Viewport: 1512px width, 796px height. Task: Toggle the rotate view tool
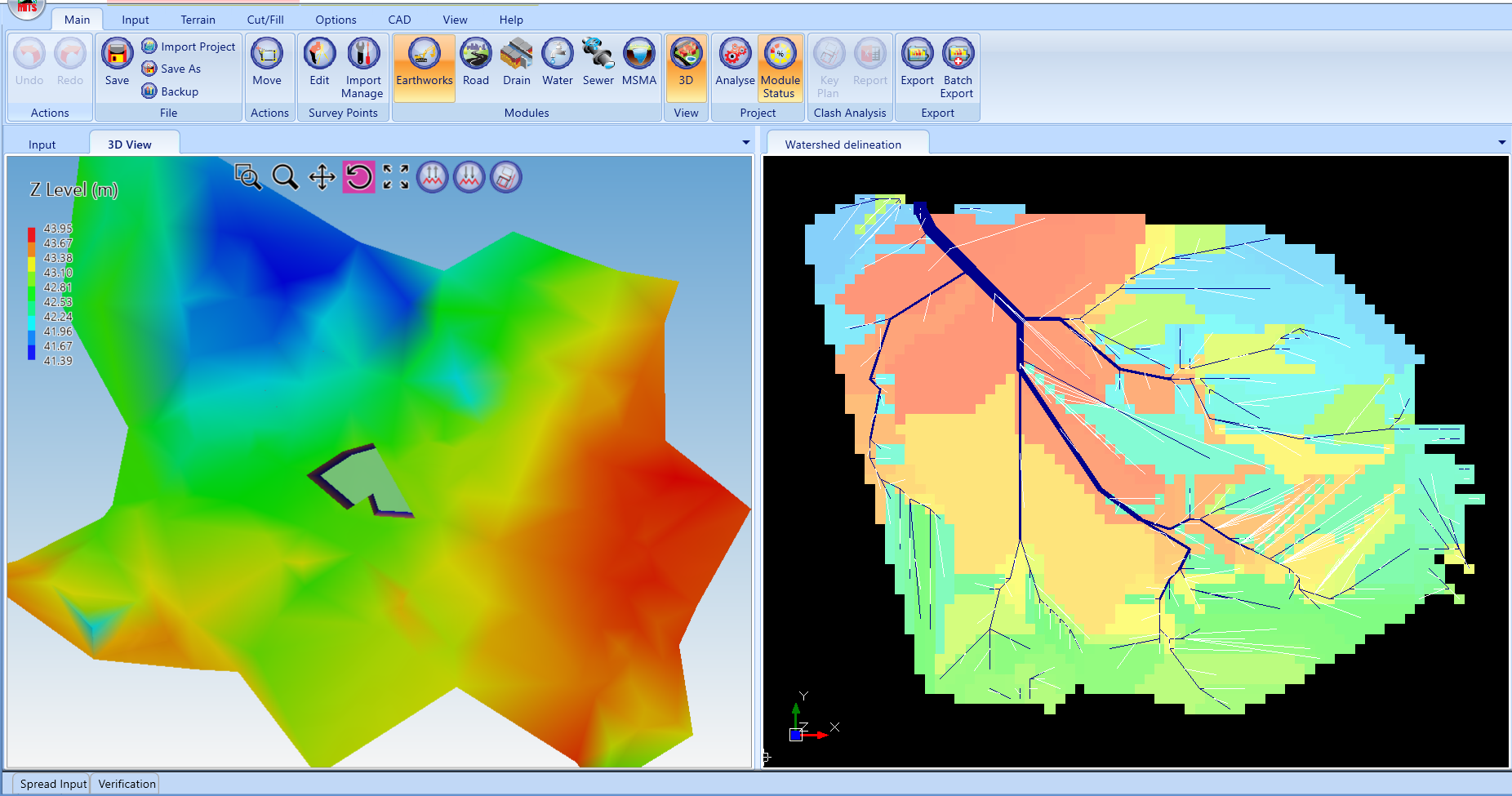(358, 176)
